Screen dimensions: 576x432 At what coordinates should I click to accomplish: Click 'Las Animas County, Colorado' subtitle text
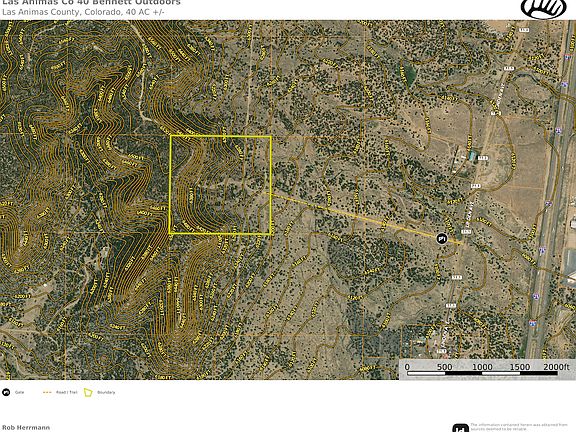tap(62, 12)
